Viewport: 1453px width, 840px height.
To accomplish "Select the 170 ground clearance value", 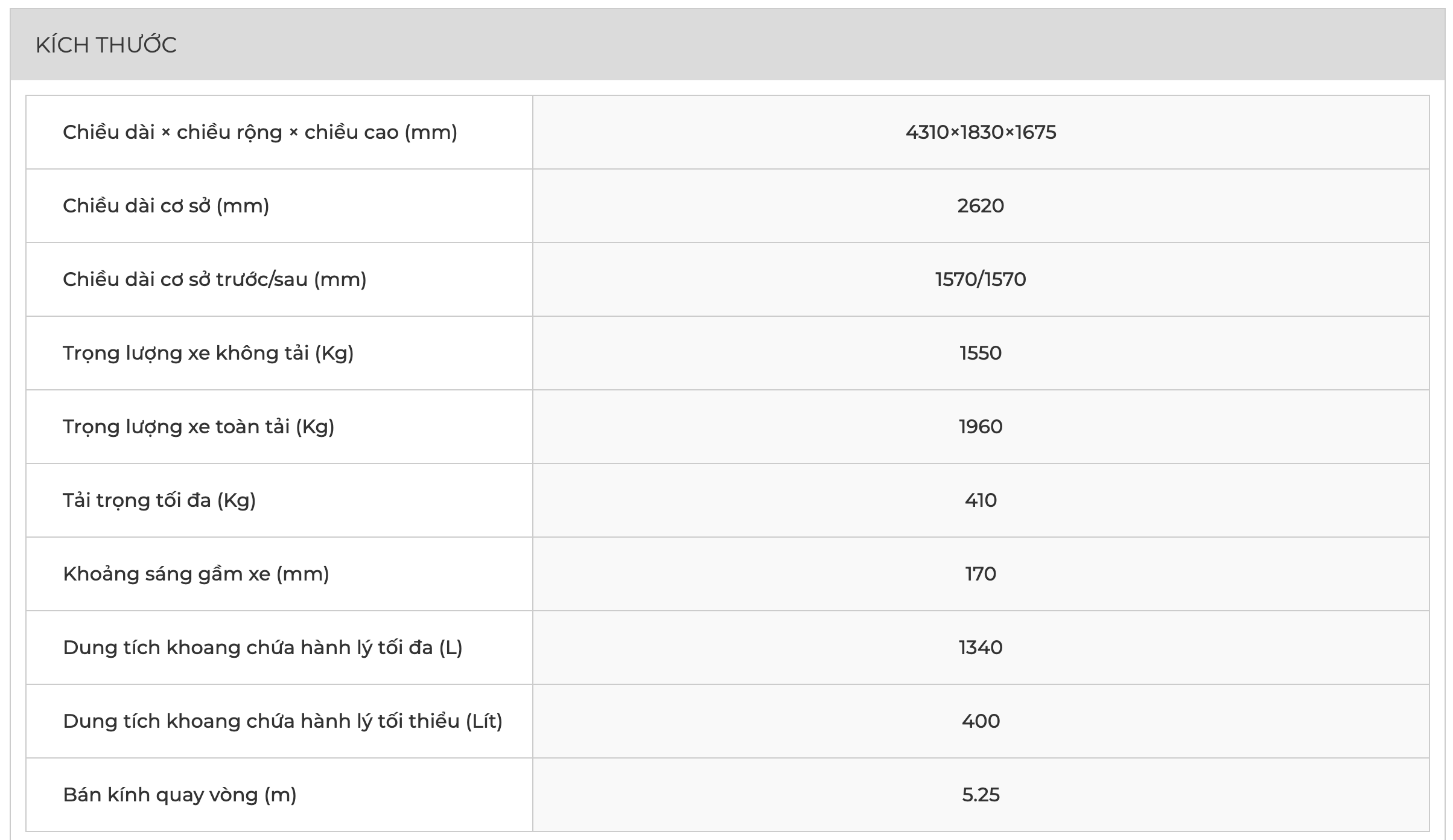I will point(981,574).
